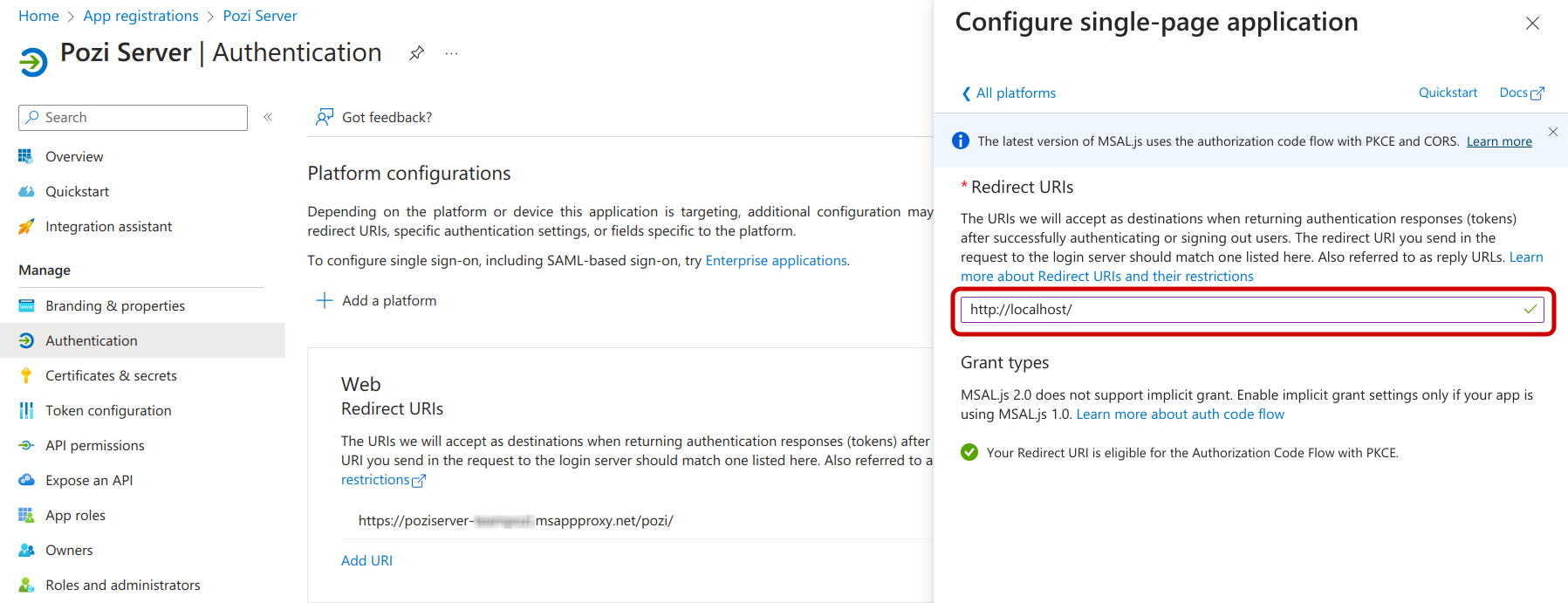Click the Redirect URI input field
The image size is (1568, 603).
click(x=1239, y=310)
